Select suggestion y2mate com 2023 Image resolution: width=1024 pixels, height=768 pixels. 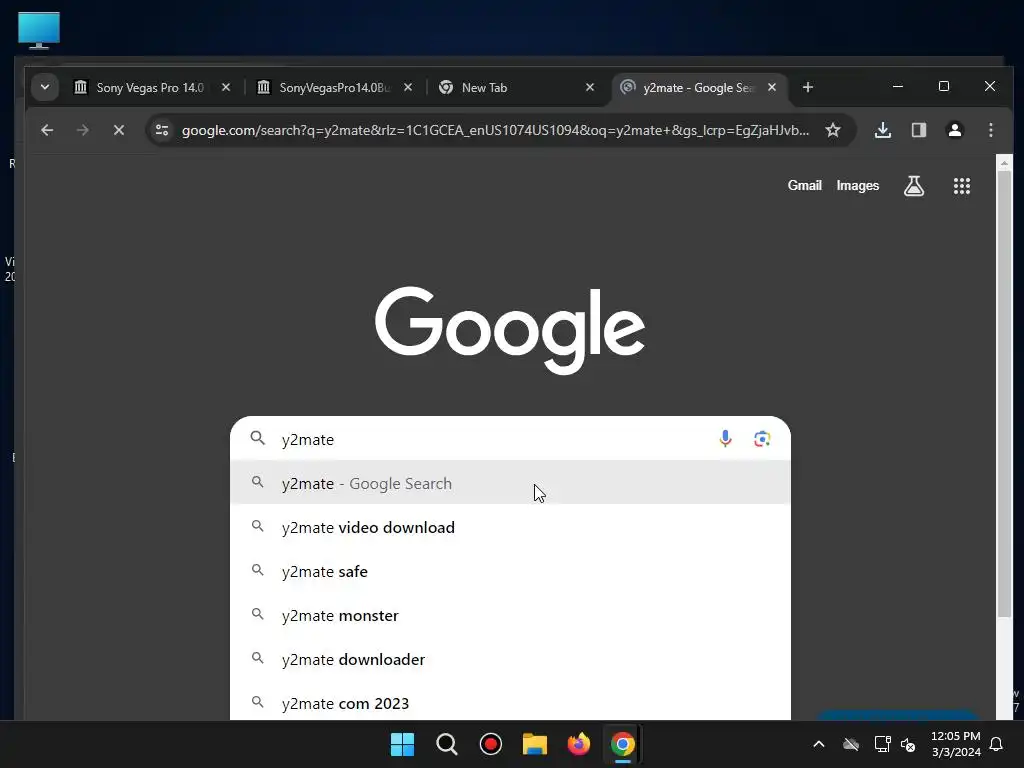(x=510, y=703)
